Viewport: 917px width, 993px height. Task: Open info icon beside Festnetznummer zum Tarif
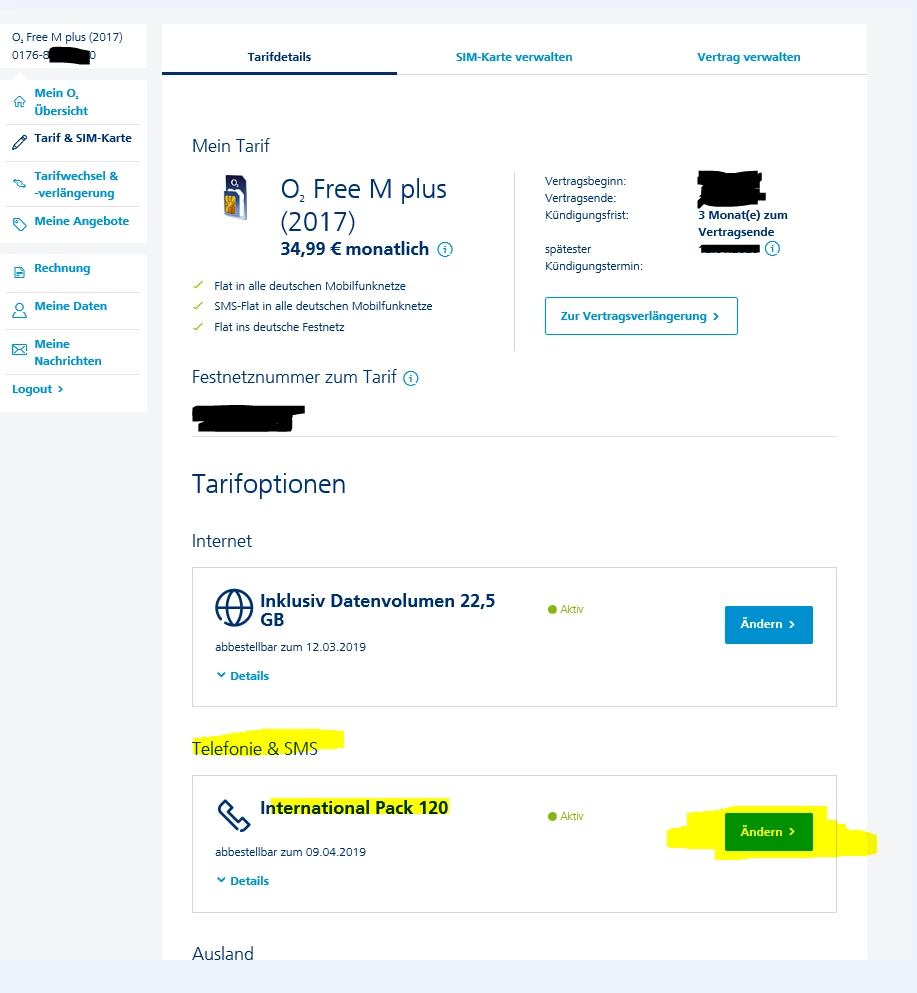[411, 379]
